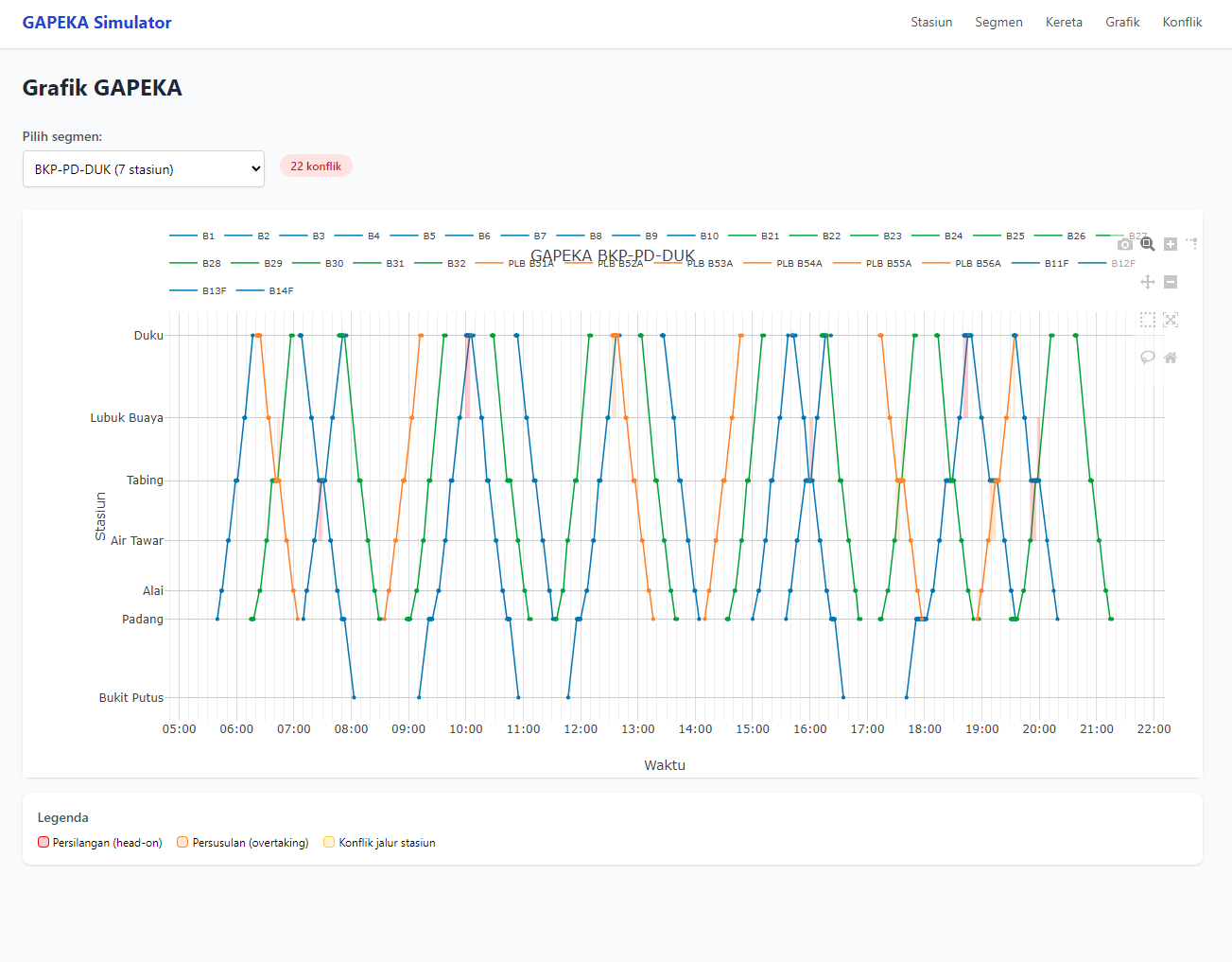Toggle legend entry B32
Viewport: 1232px width, 962px height.
(x=441, y=263)
